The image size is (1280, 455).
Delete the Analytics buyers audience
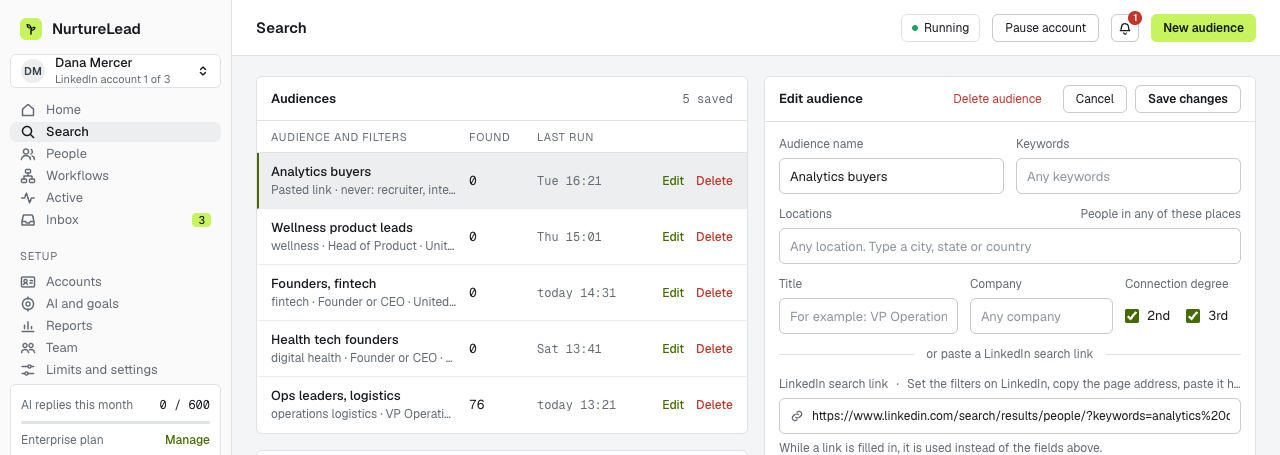tap(714, 181)
